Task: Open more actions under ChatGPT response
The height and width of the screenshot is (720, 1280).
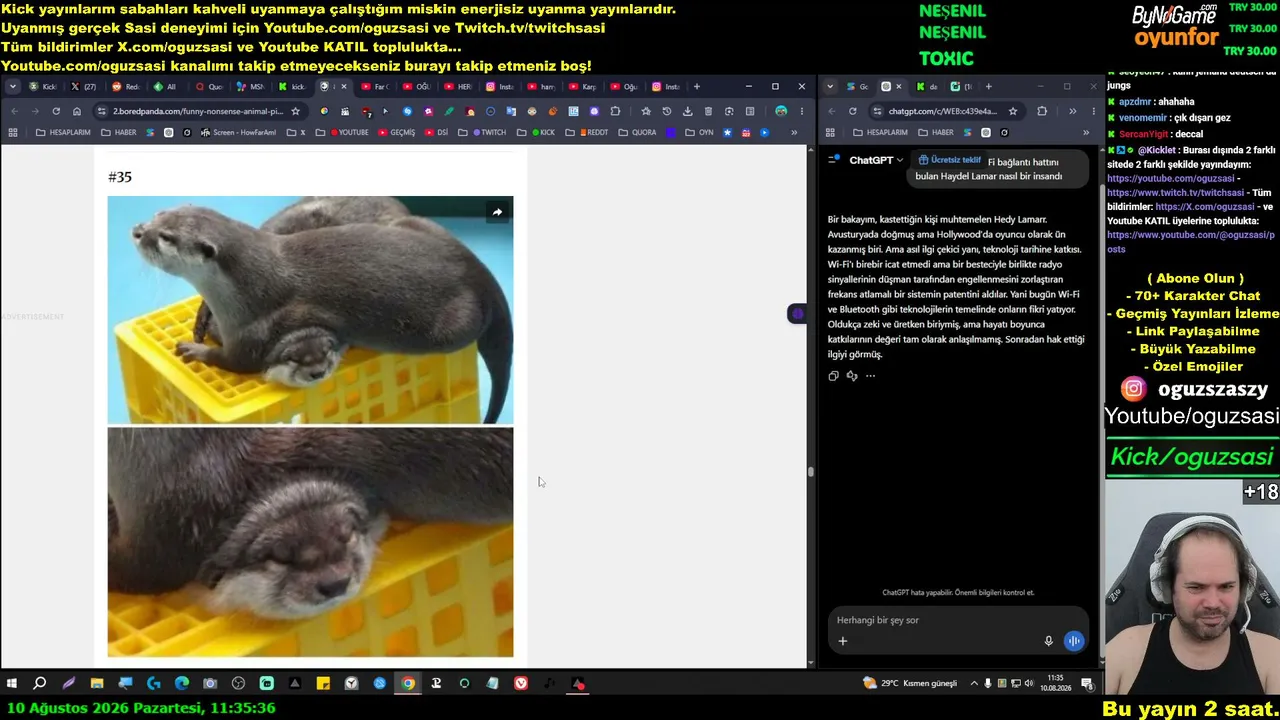Action: (x=870, y=376)
